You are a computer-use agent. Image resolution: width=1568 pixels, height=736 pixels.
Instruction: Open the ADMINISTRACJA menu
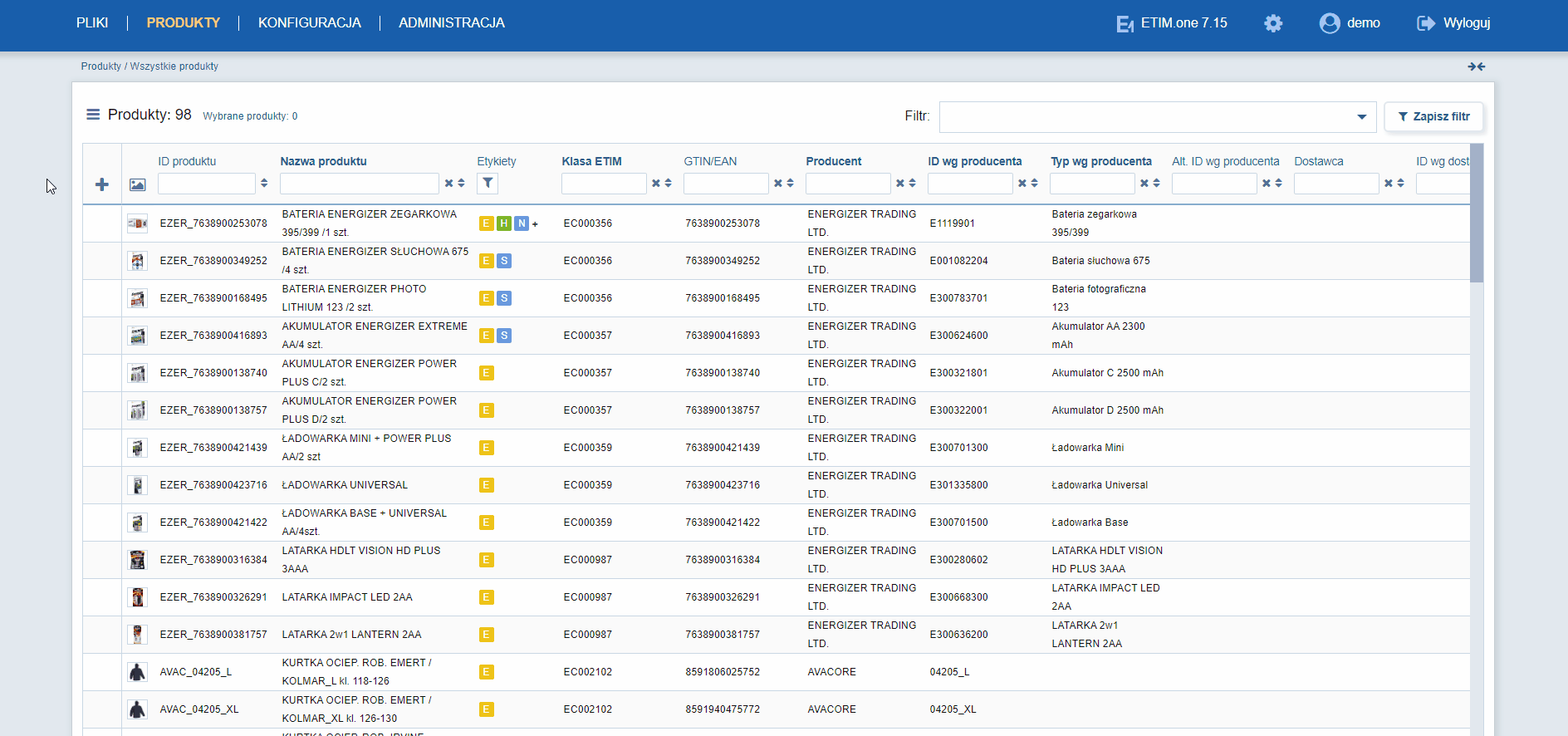point(452,23)
